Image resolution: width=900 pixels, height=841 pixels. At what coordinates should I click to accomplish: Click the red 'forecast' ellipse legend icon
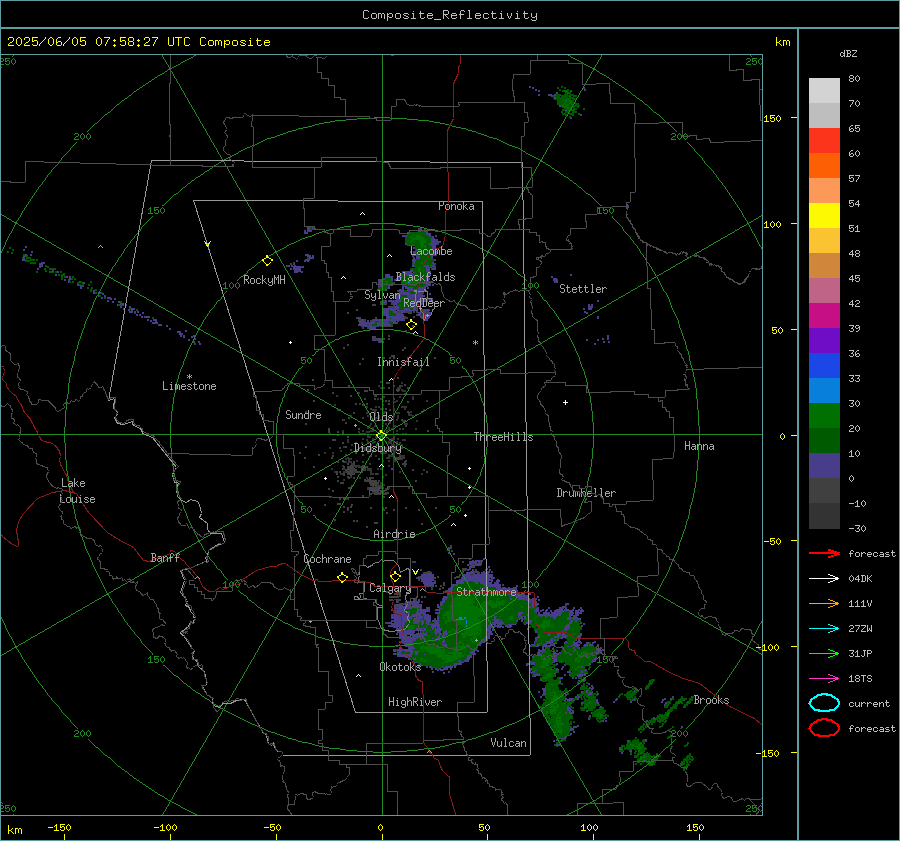tap(824, 728)
